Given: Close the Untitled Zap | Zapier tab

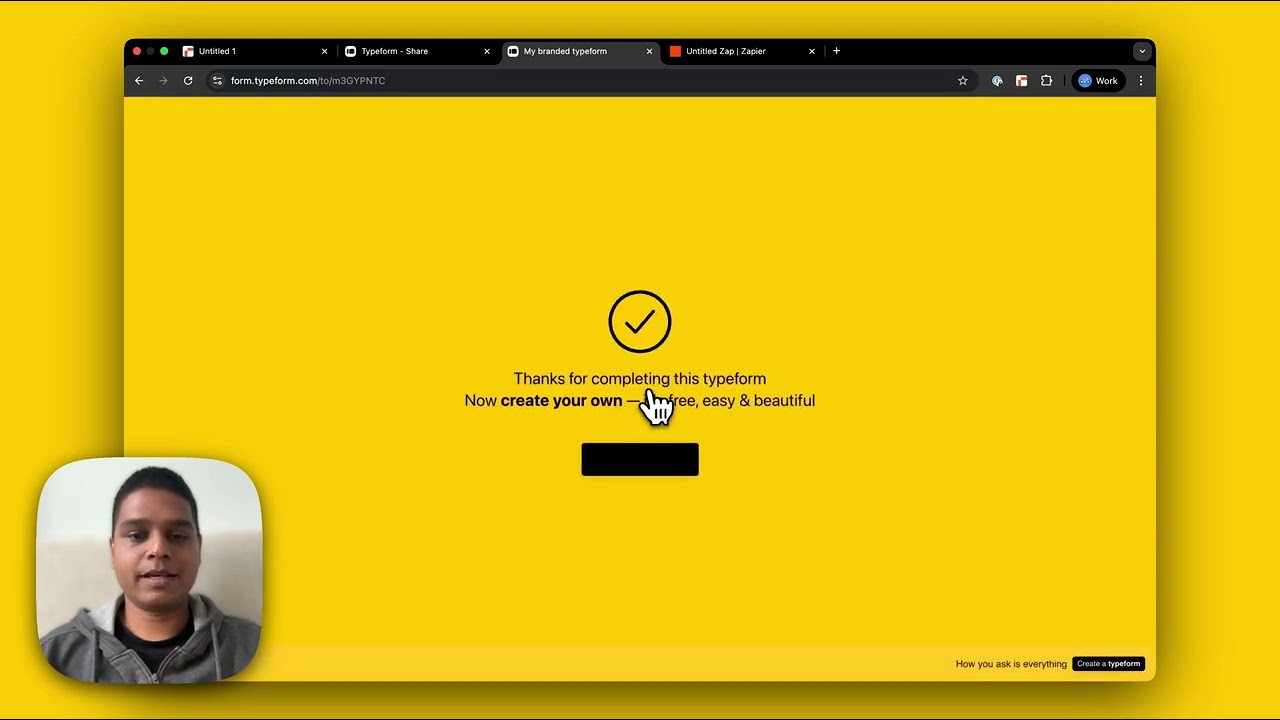Looking at the screenshot, I should click(812, 51).
